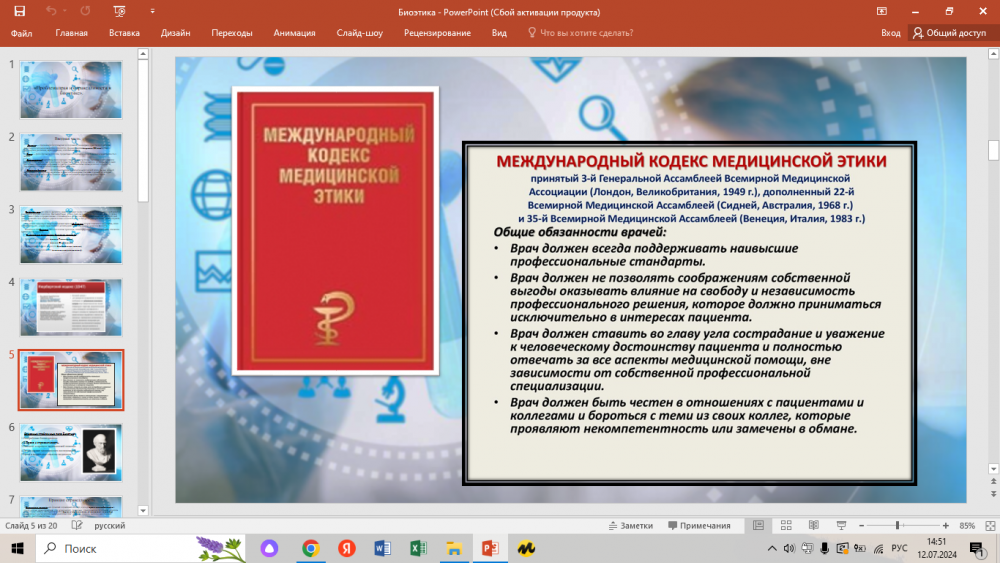Click main slide pane scroll down arrow
Image resolution: width=1000 pixels, height=563 pixels.
click(x=993, y=469)
